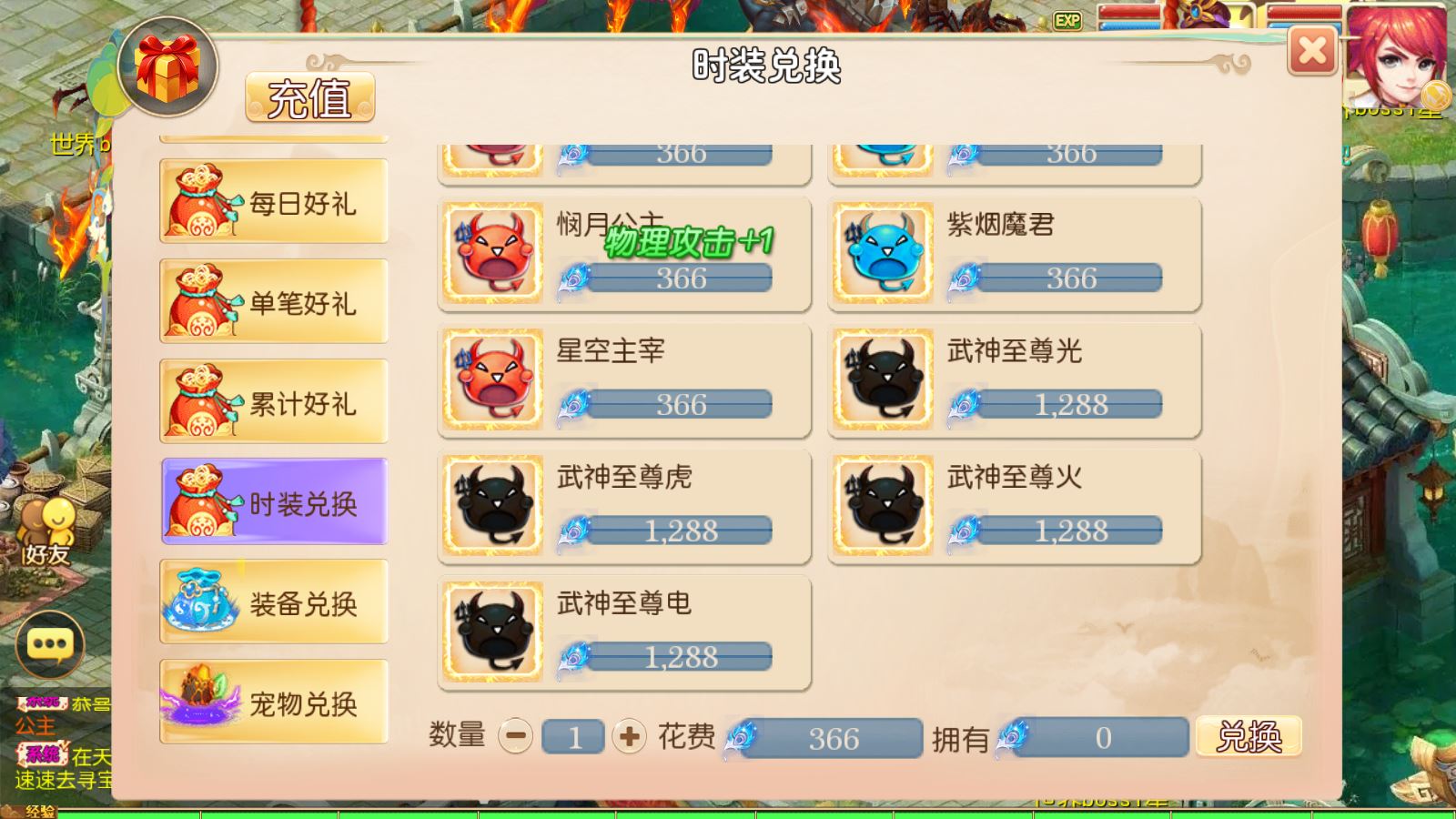Viewport: 1456px width, 819px height.
Task: Click the 兑换 exchange button
Action: [1249, 736]
